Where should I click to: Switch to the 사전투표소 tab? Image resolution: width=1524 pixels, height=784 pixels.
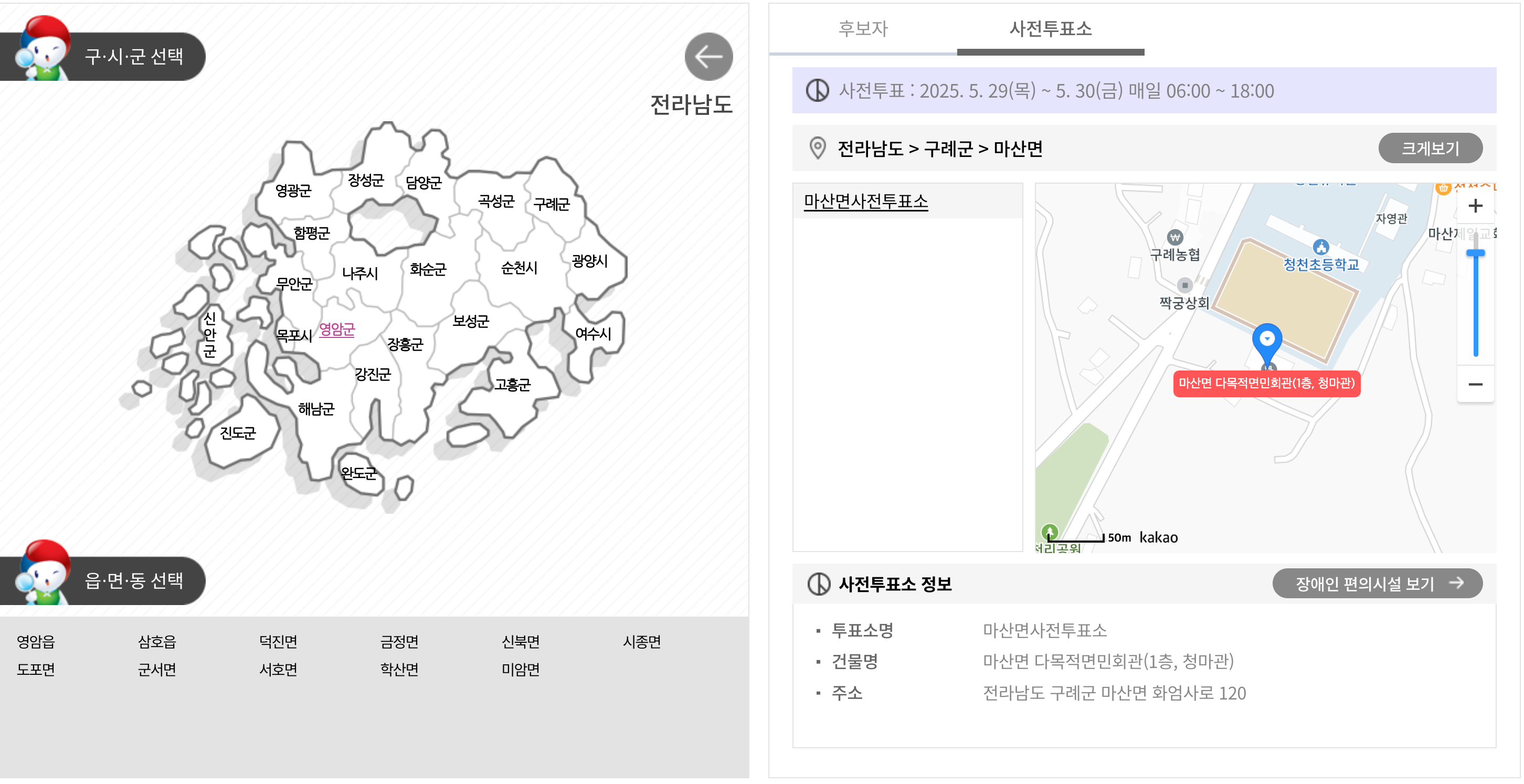point(1050,29)
